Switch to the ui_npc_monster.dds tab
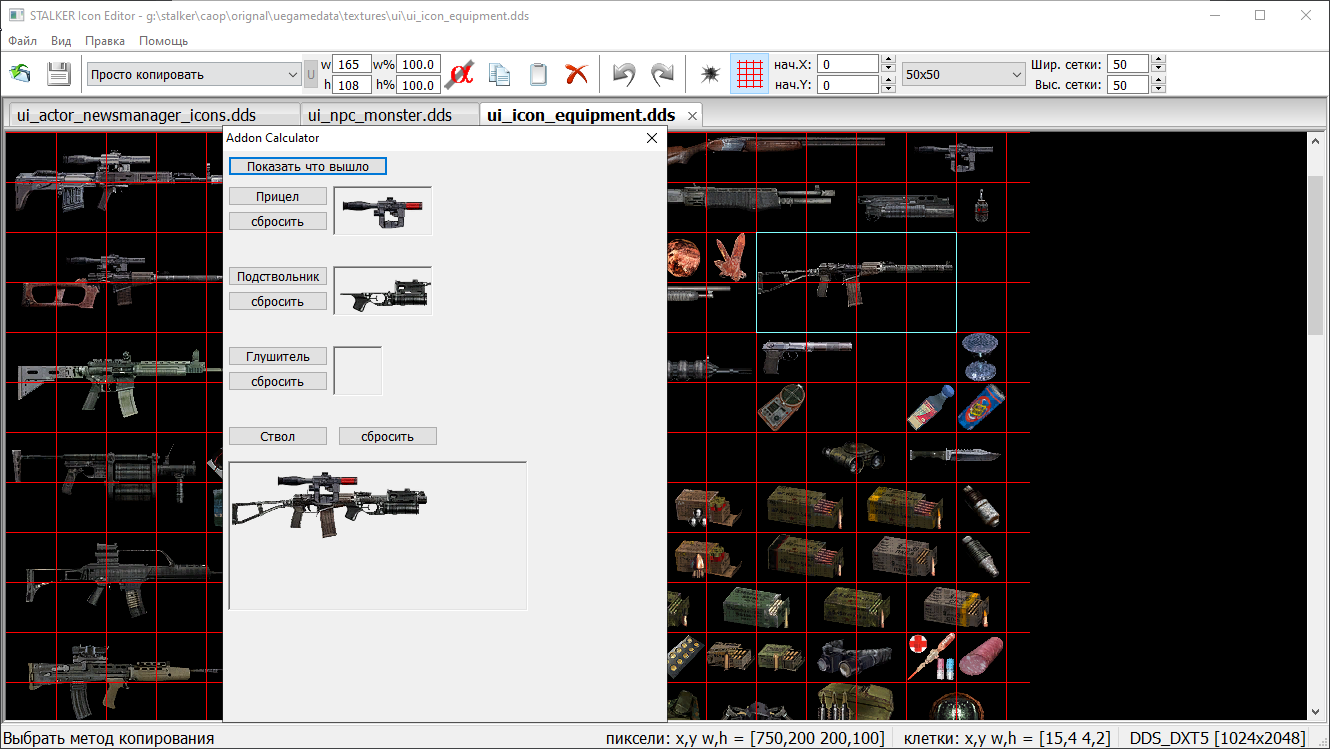 tap(379, 115)
